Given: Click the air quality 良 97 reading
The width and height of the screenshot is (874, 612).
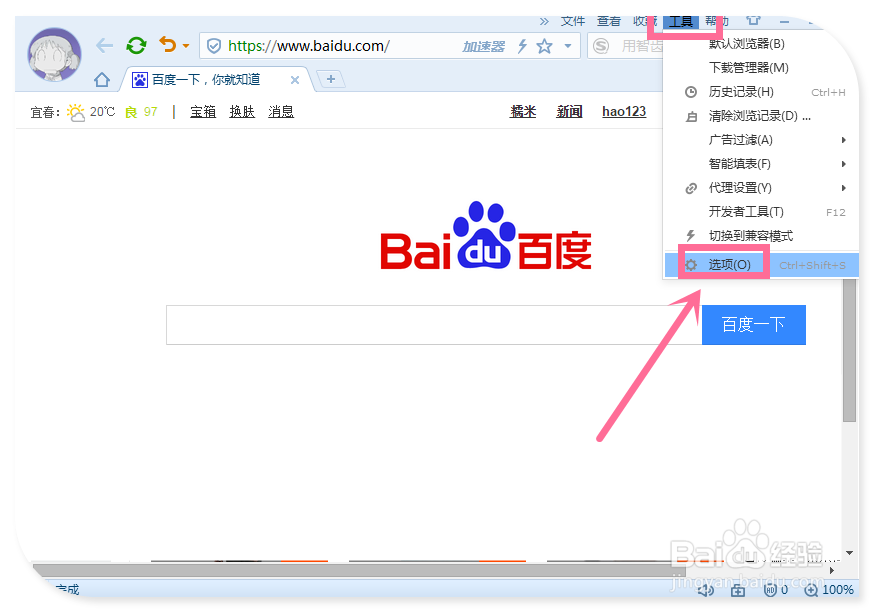Looking at the screenshot, I should [141, 112].
